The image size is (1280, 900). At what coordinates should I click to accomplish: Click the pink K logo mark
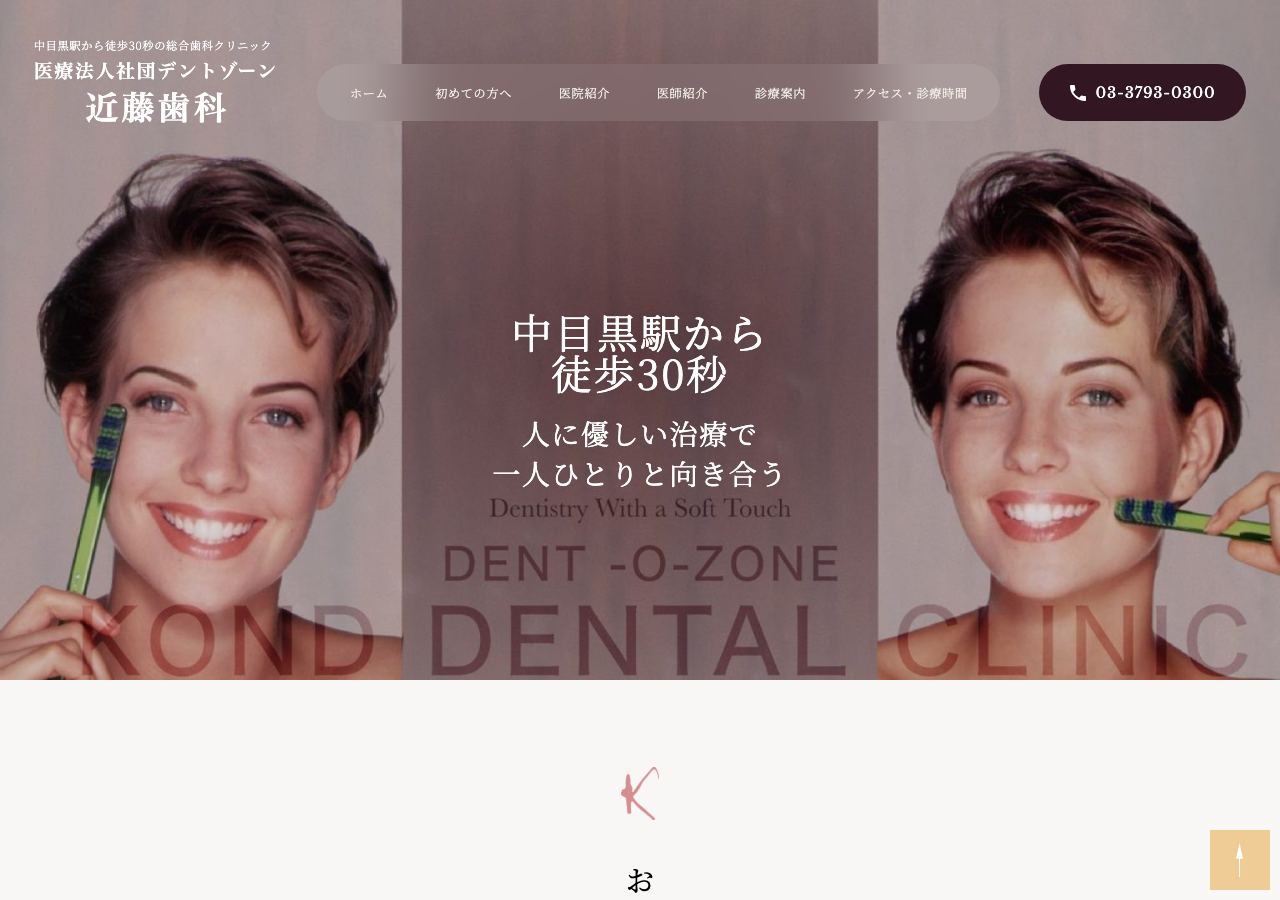pos(640,794)
